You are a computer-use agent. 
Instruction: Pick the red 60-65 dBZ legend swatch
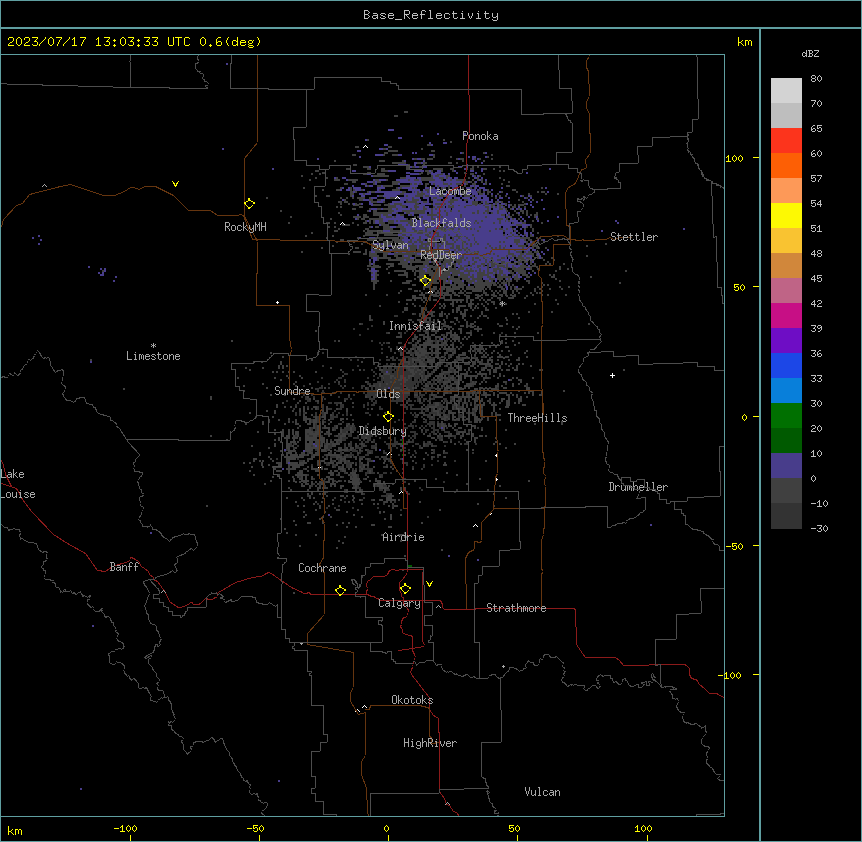tap(786, 141)
